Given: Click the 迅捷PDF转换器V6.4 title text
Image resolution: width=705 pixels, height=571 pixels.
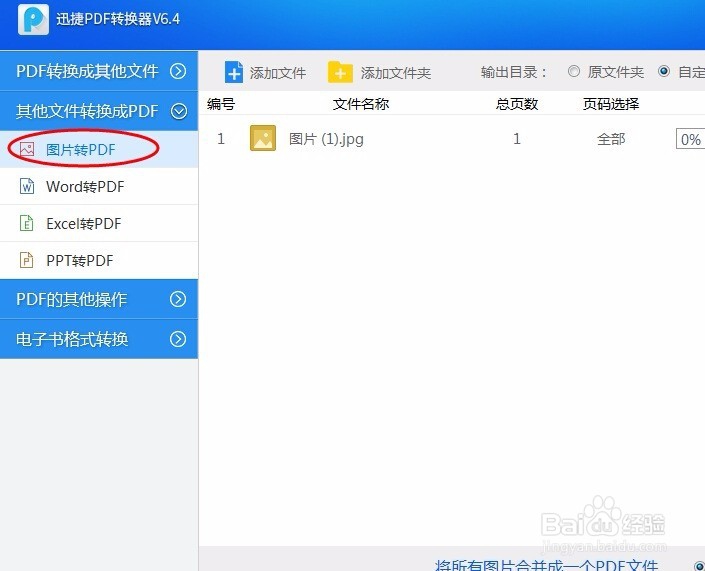Looking at the screenshot, I should pyautogui.click(x=118, y=19).
